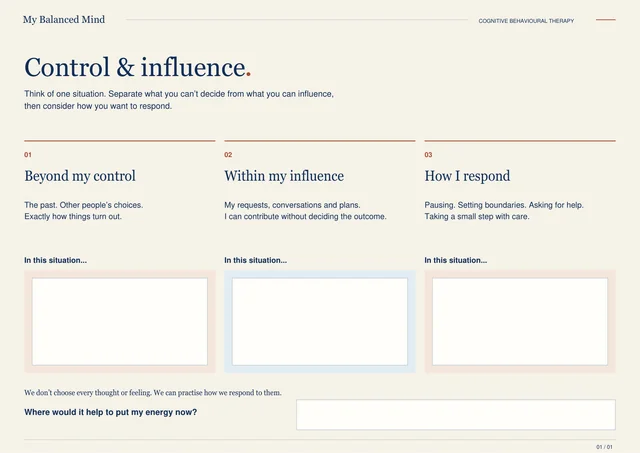Click the 'Within my influence' answer box
The width and height of the screenshot is (640, 453).
pyautogui.click(x=320, y=322)
